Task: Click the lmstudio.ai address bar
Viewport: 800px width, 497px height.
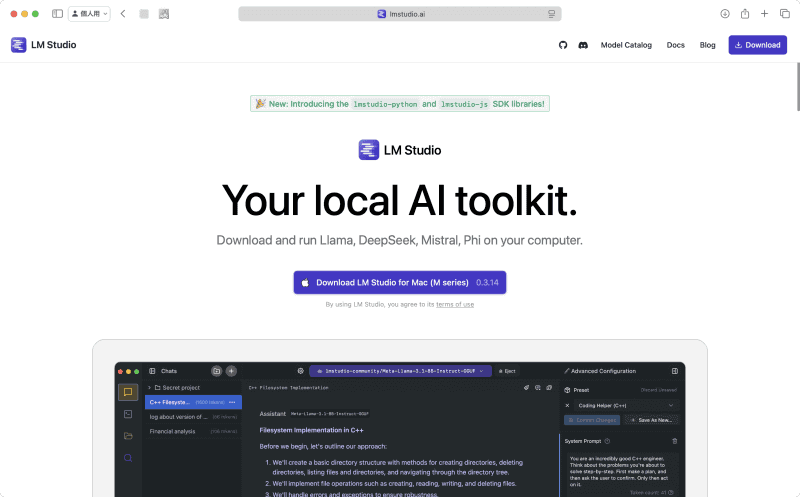Action: (399, 14)
